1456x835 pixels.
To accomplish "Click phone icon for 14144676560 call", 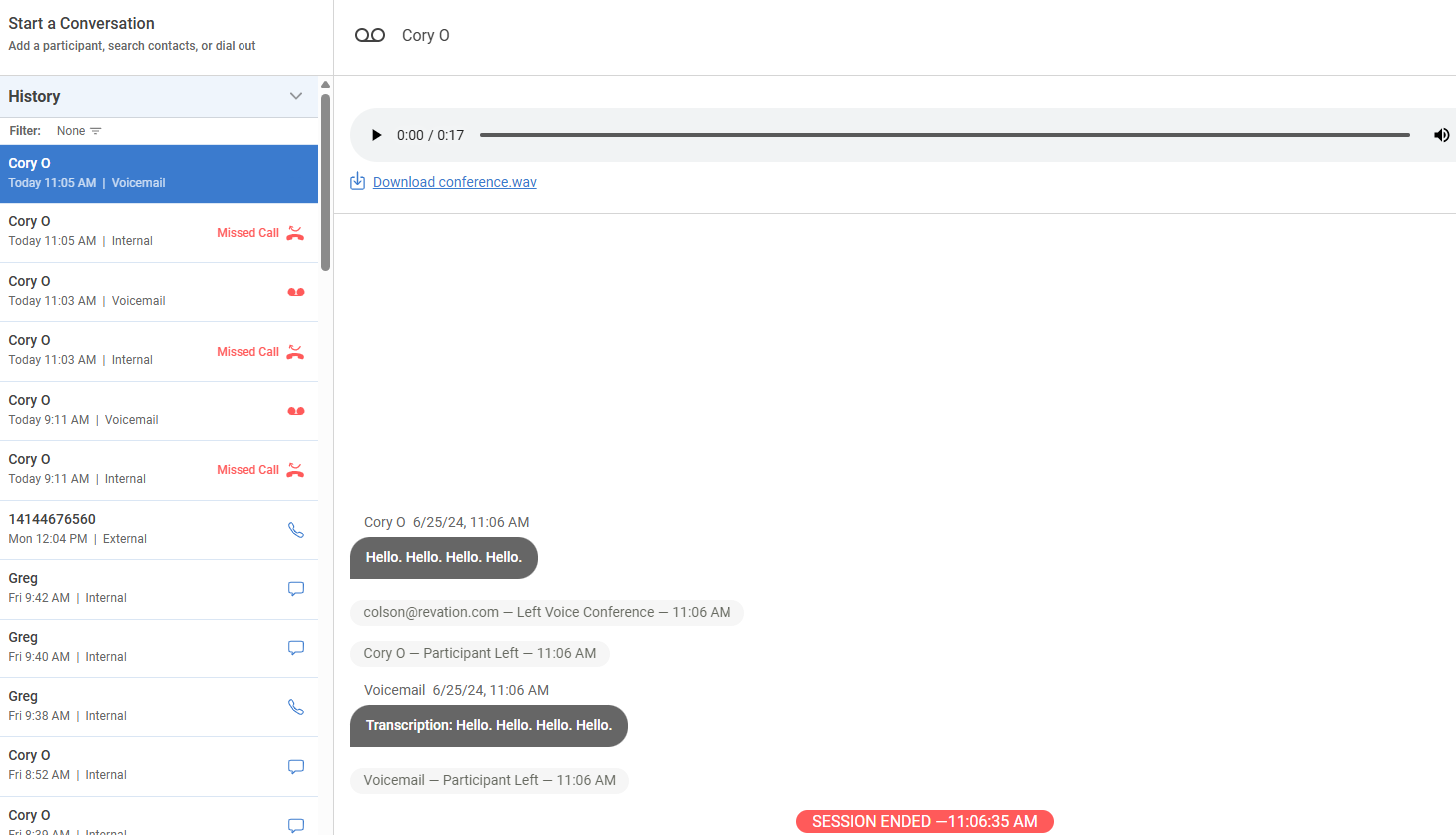I will tap(296, 530).
